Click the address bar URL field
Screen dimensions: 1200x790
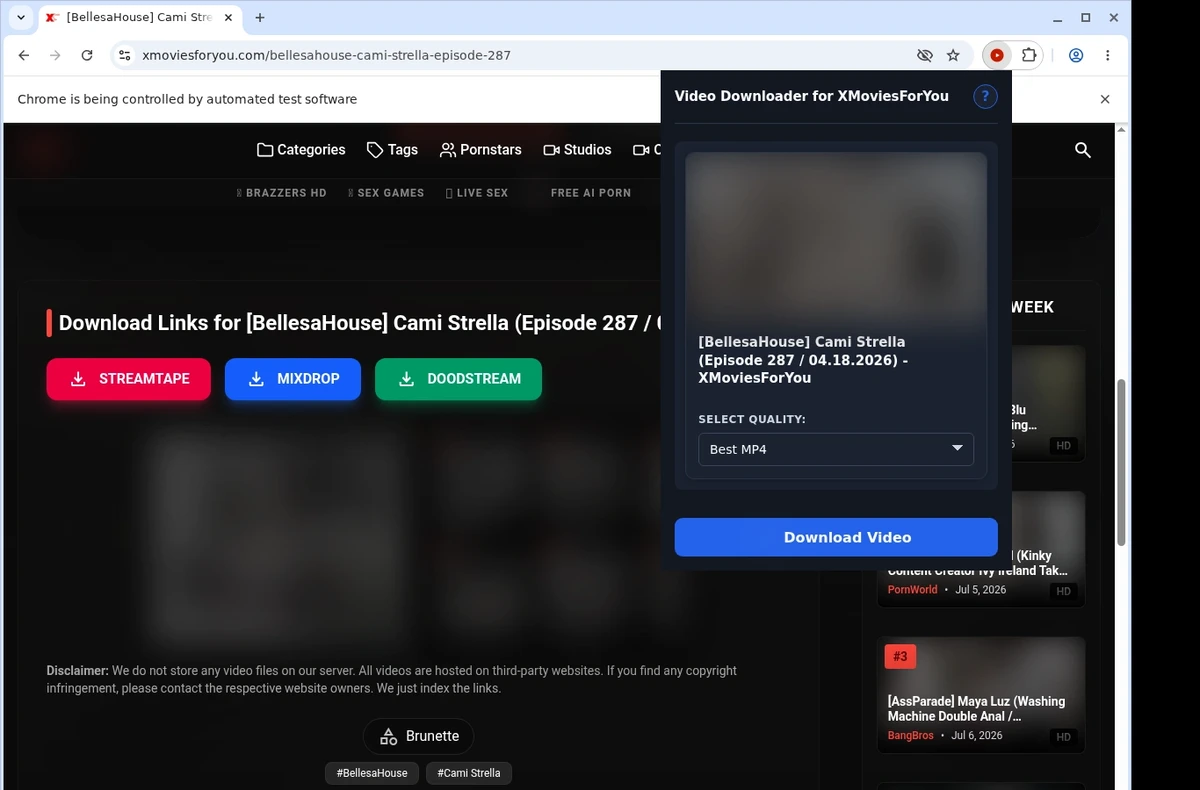pyautogui.click(x=520, y=56)
